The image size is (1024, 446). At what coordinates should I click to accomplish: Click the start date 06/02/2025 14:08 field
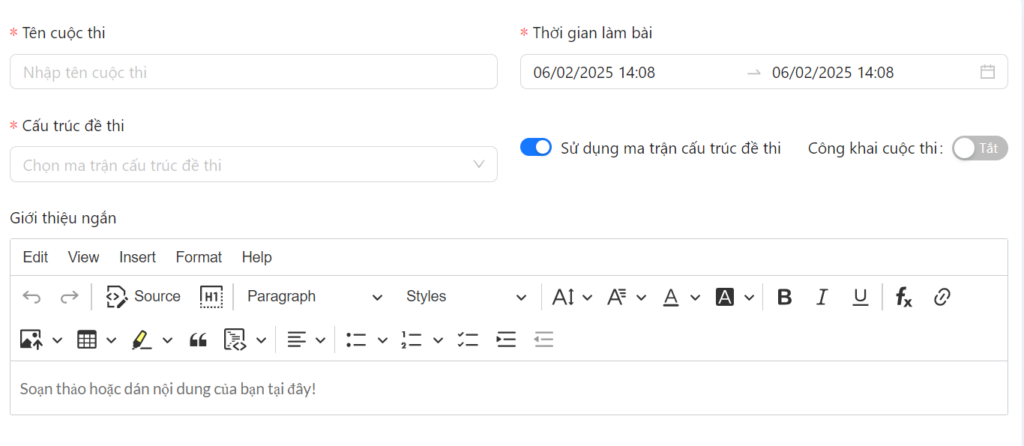pos(594,72)
